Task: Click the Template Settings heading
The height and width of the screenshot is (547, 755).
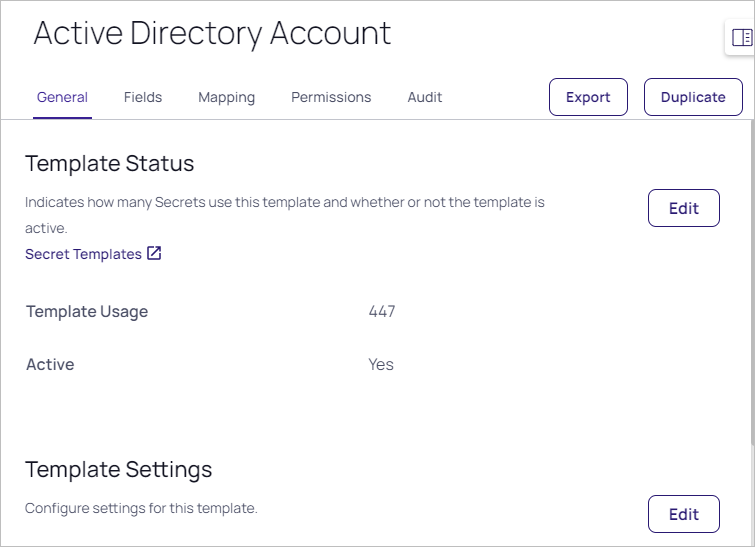Action: click(118, 469)
